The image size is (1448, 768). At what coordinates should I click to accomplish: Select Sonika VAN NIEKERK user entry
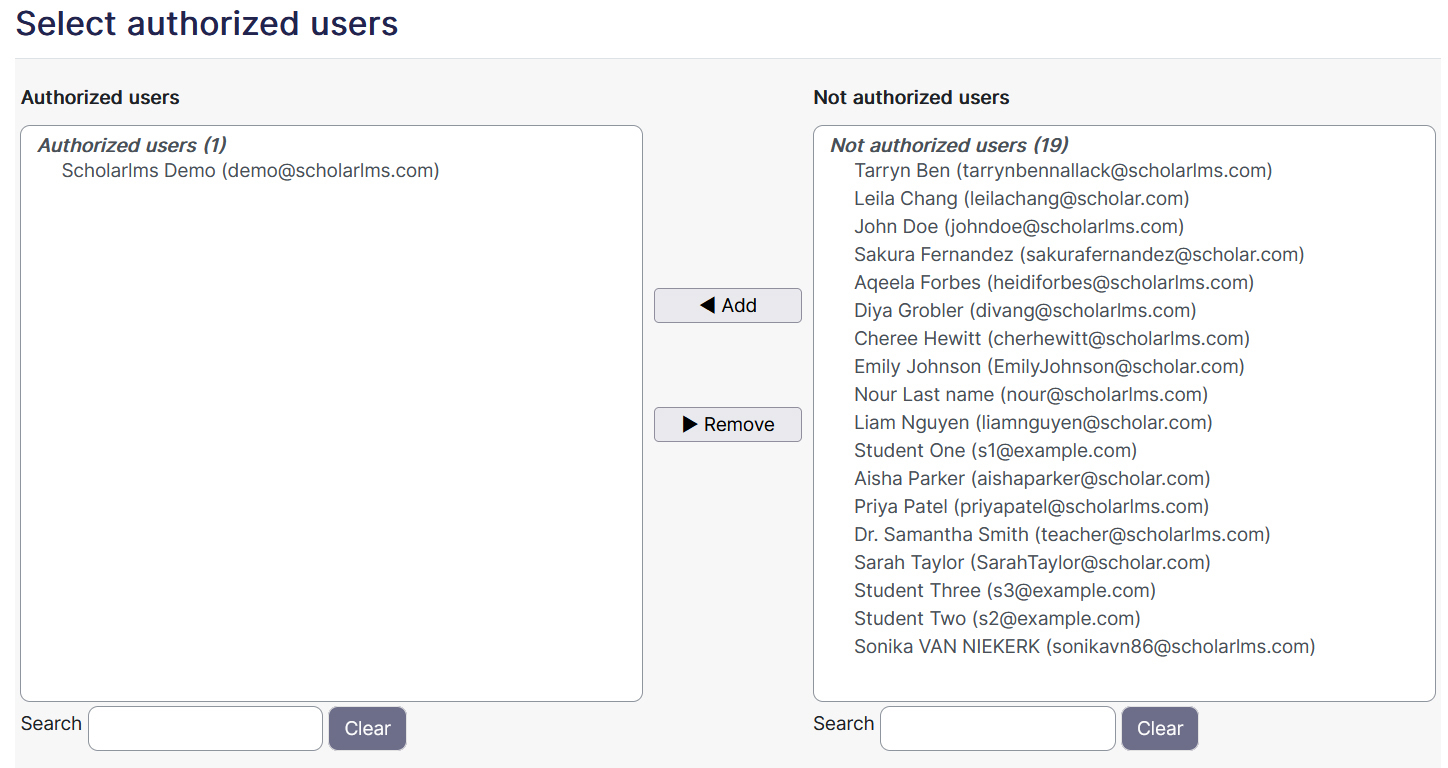tap(1084, 646)
